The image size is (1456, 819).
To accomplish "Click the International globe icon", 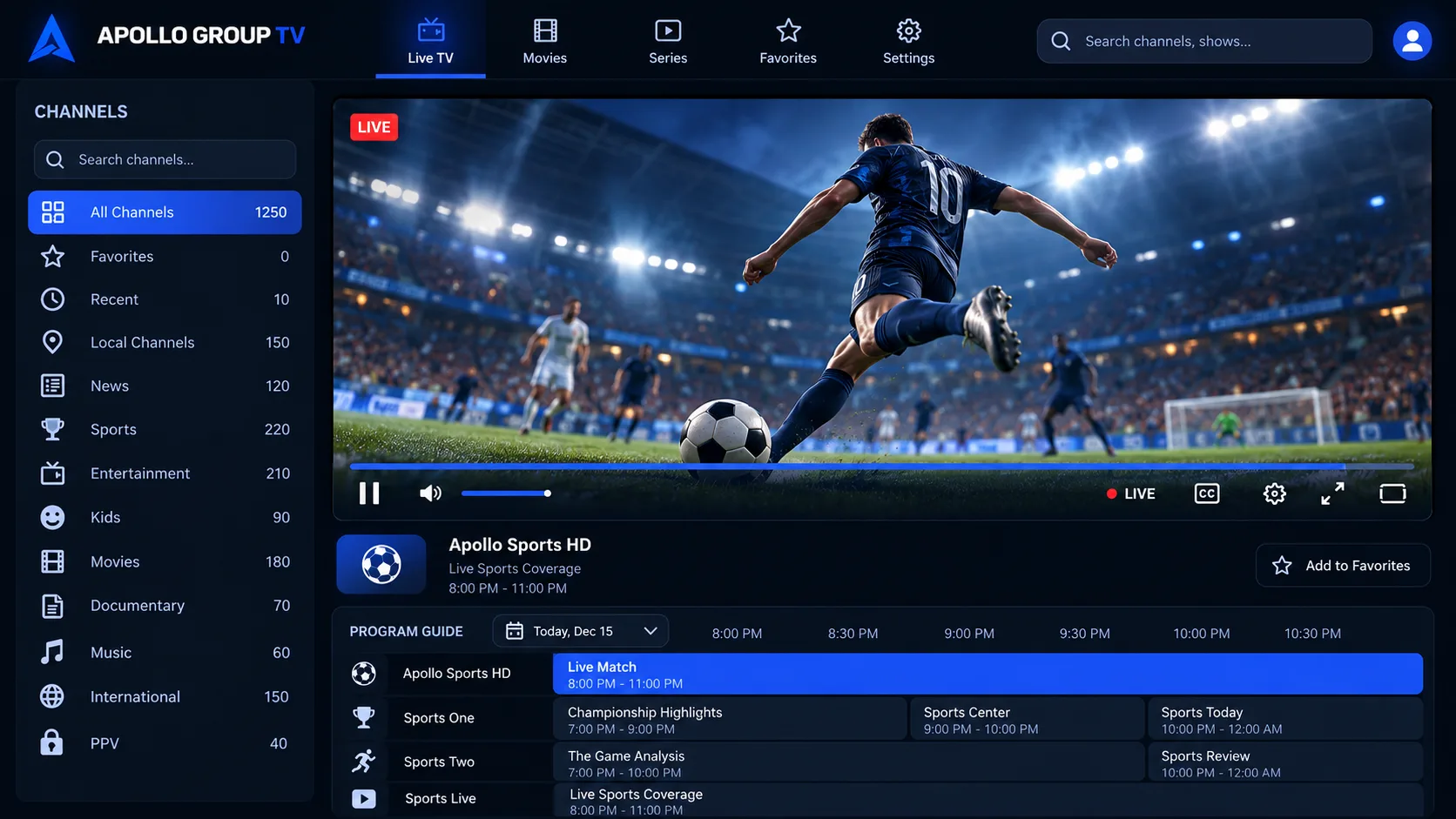I will 52,696.
